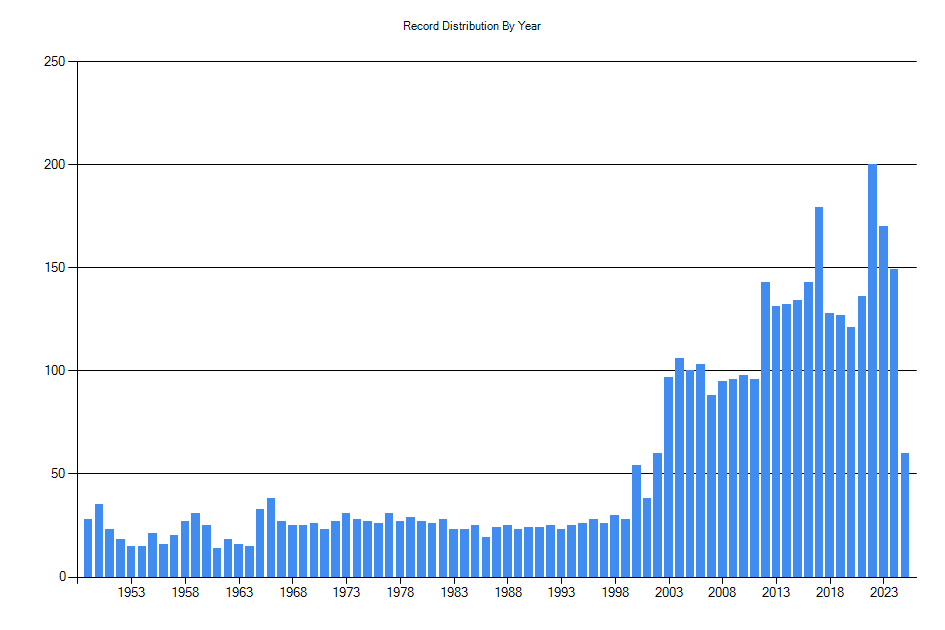
Task: Click the 200 label on the vertical axis
Action: pos(54,165)
